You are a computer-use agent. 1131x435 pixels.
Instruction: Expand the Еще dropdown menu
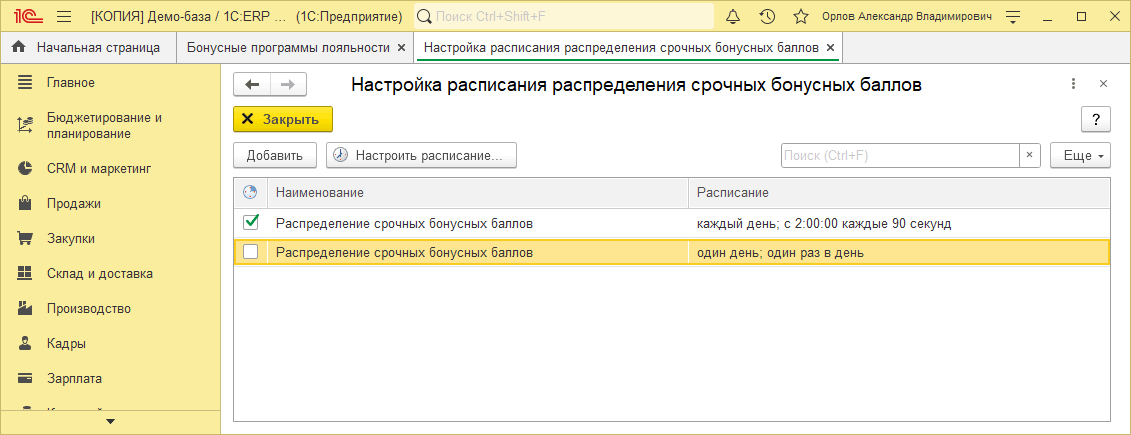[1080, 156]
